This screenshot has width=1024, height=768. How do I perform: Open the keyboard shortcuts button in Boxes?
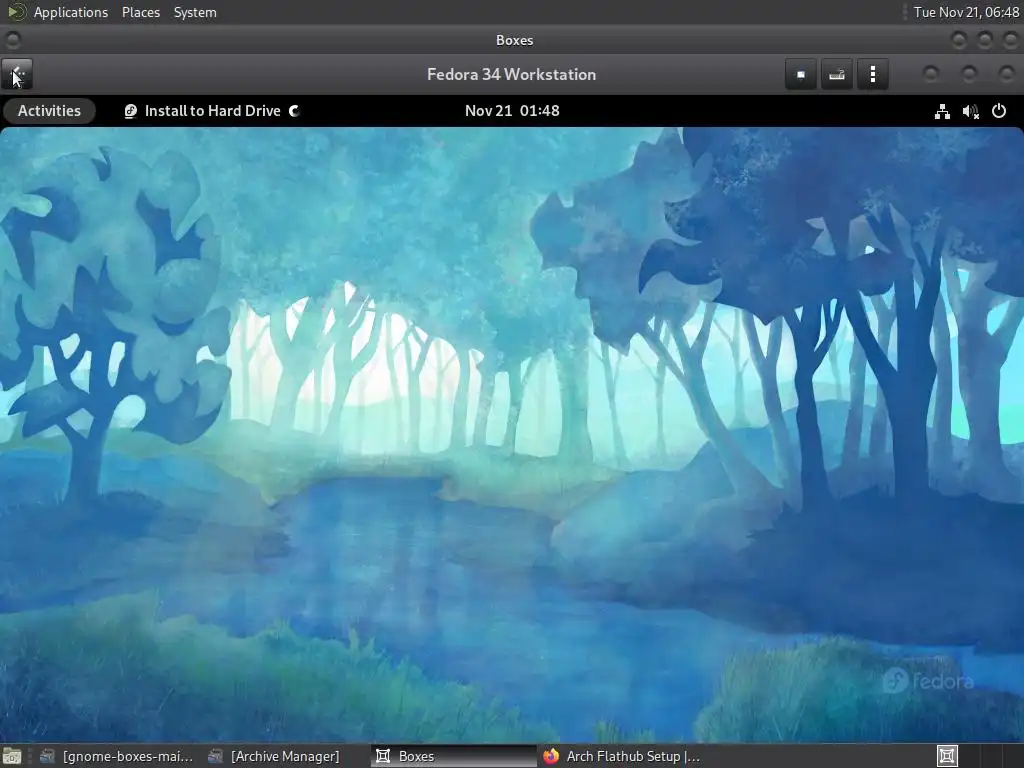(837, 74)
